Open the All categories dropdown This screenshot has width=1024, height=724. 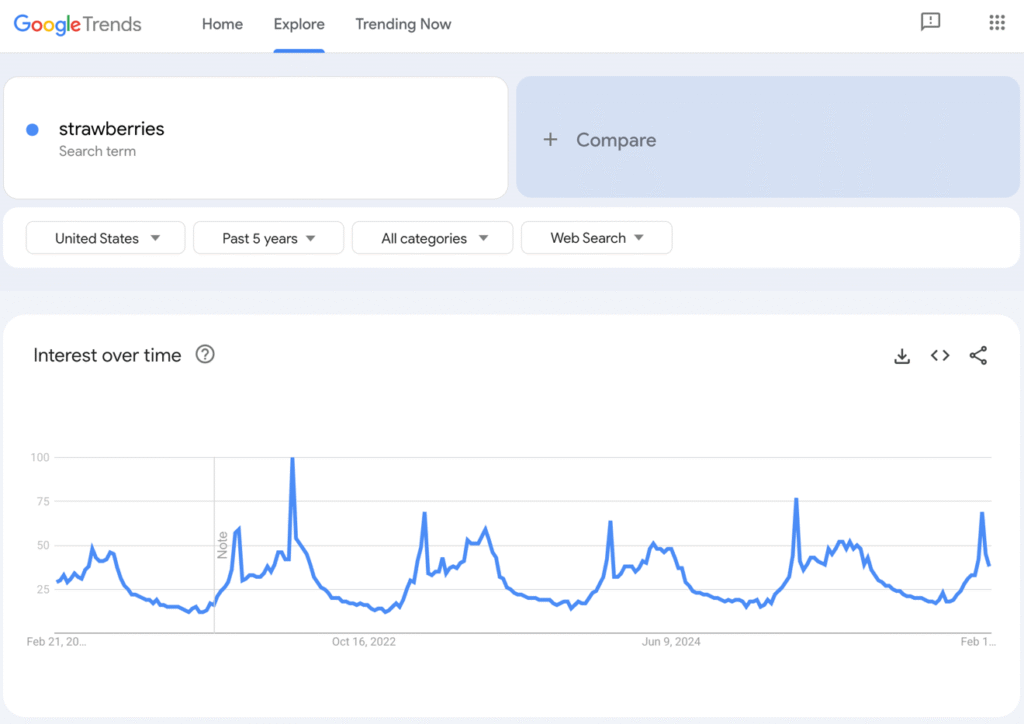coord(432,238)
